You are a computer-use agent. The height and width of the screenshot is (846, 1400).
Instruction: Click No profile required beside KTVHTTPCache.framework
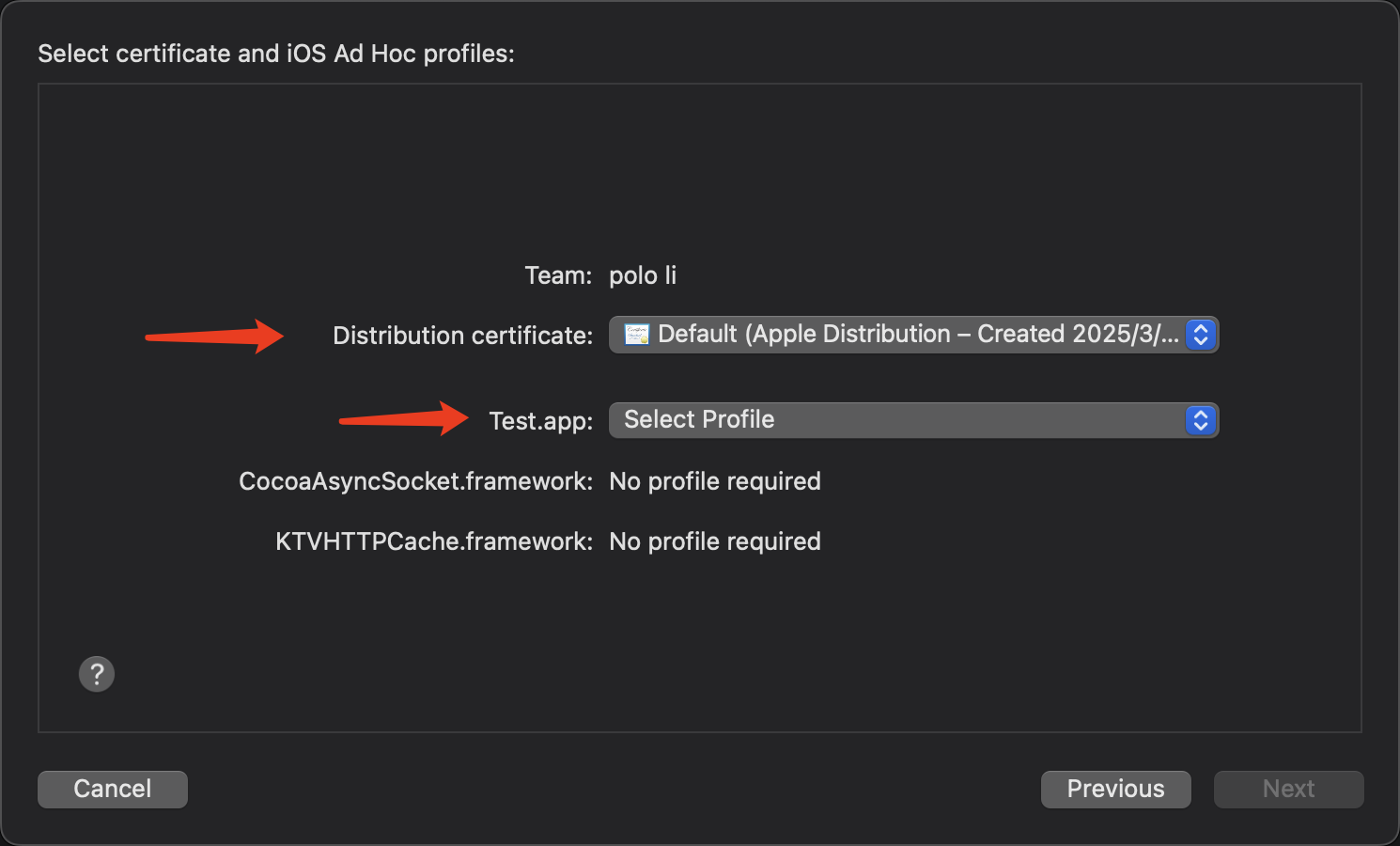715,541
